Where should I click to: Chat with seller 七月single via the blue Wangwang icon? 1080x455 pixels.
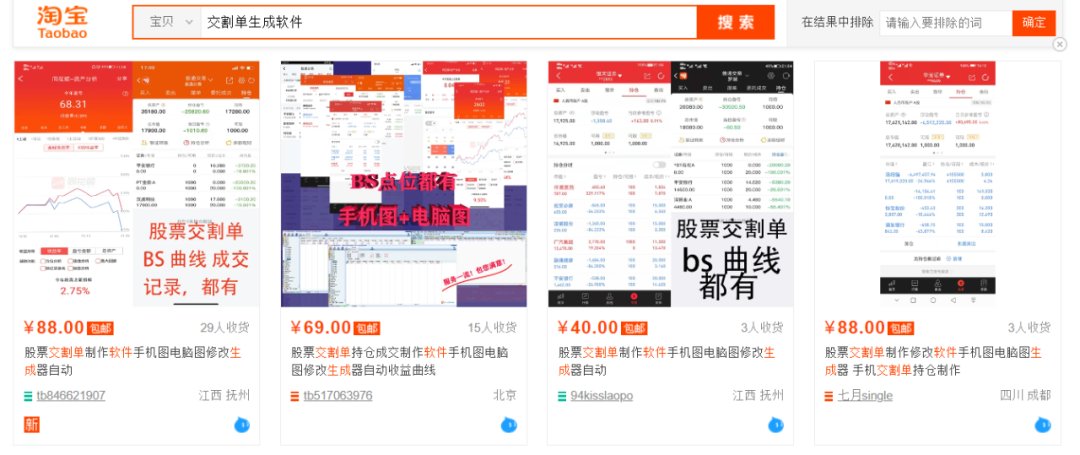tap(1042, 425)
